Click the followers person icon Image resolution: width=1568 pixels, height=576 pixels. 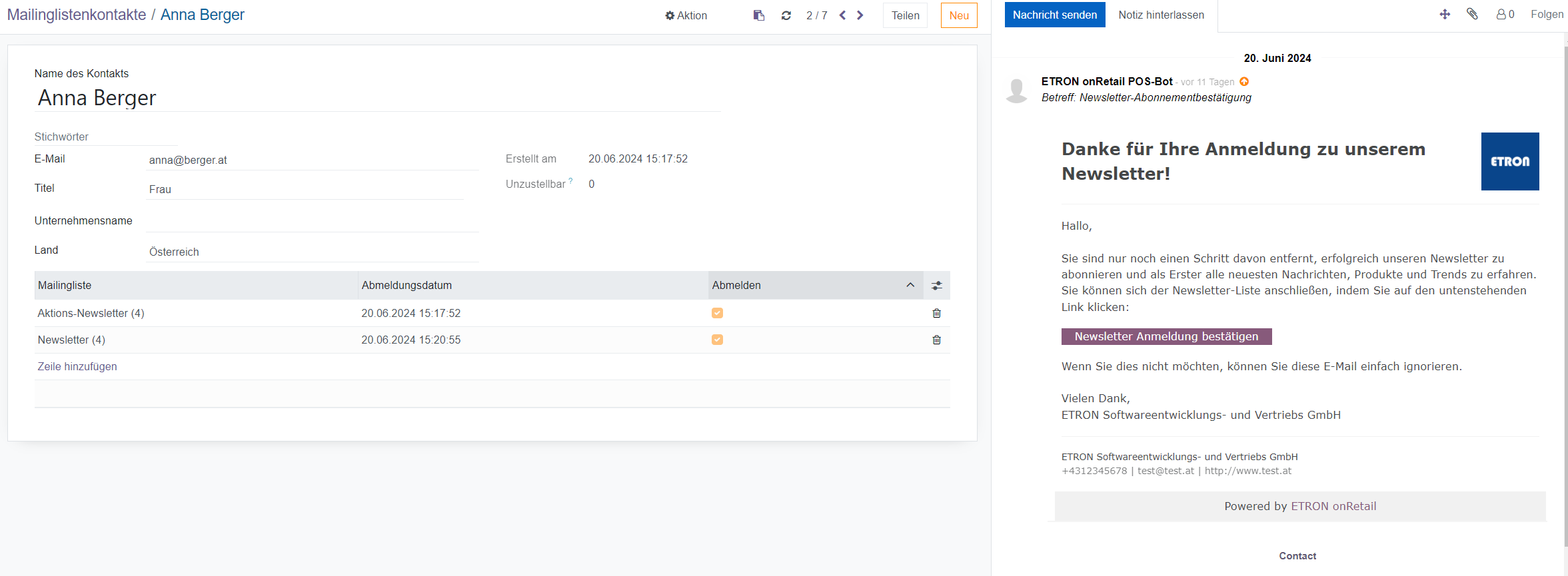pyautogui.click(x=1504, y=14)
